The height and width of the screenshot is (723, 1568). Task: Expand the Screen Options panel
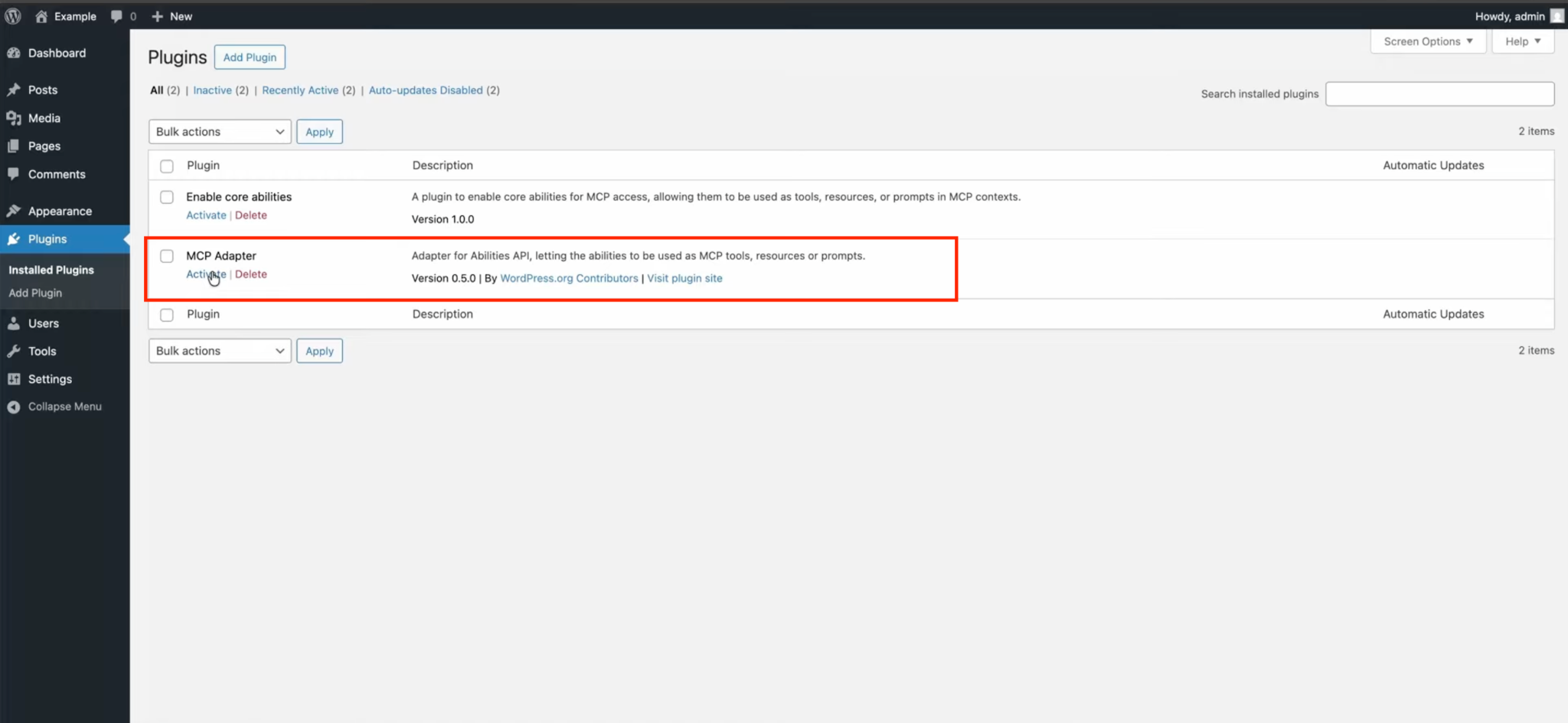point(1428,41)
